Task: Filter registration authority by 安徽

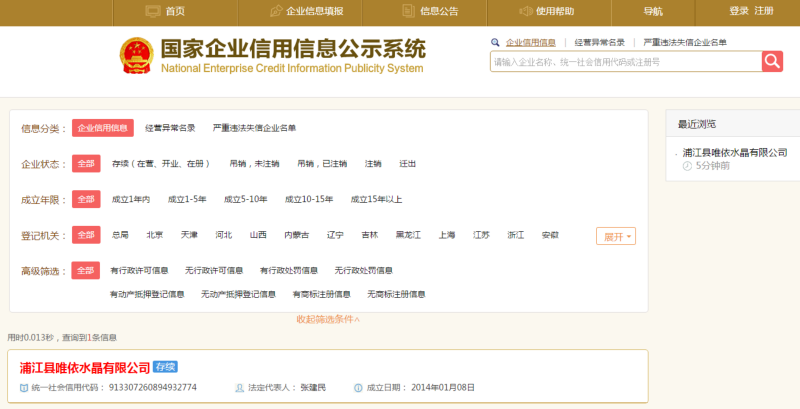Action: coord(550,235)
